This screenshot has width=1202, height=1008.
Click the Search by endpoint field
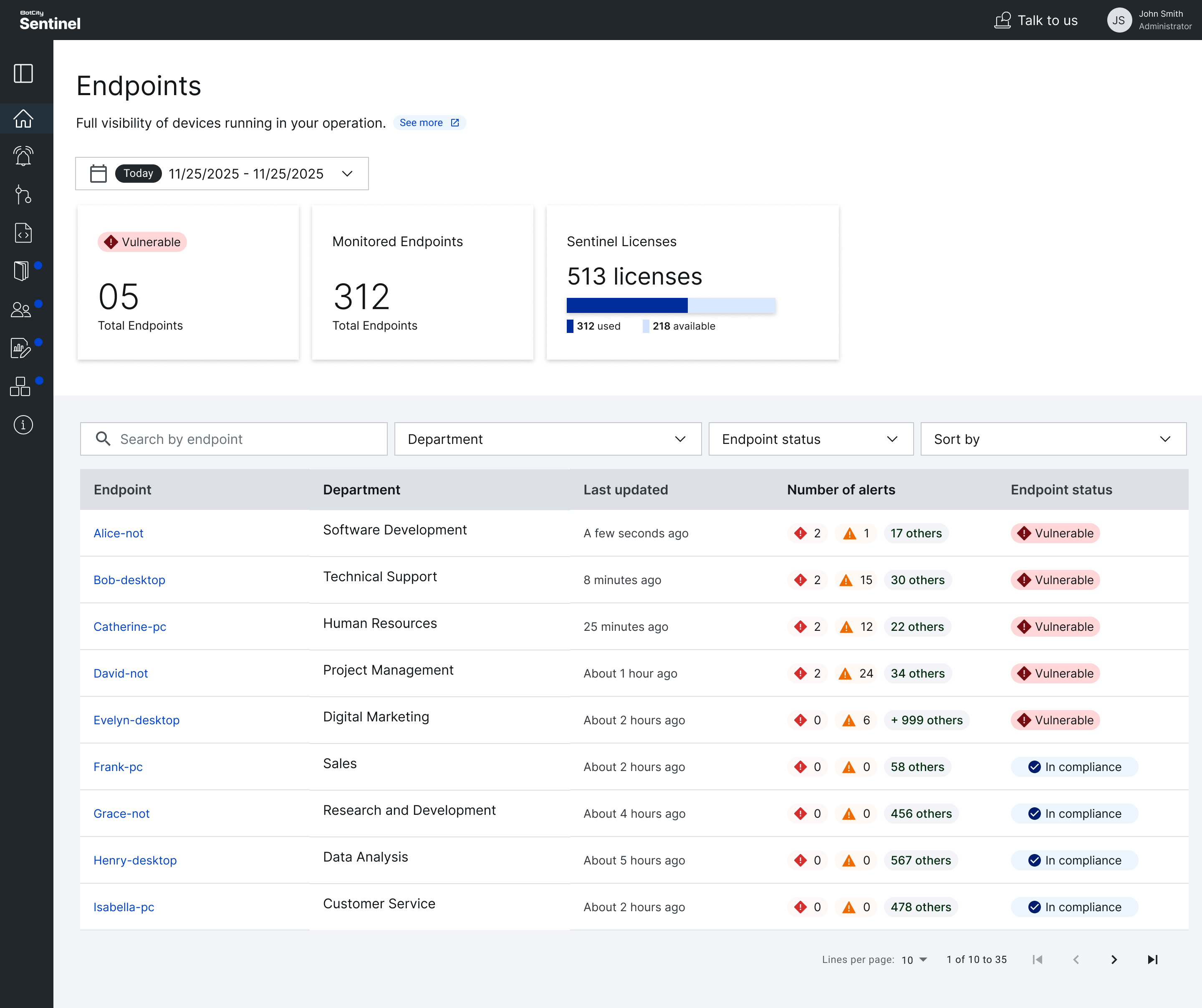pyautogui.click(x=234, y=439)
